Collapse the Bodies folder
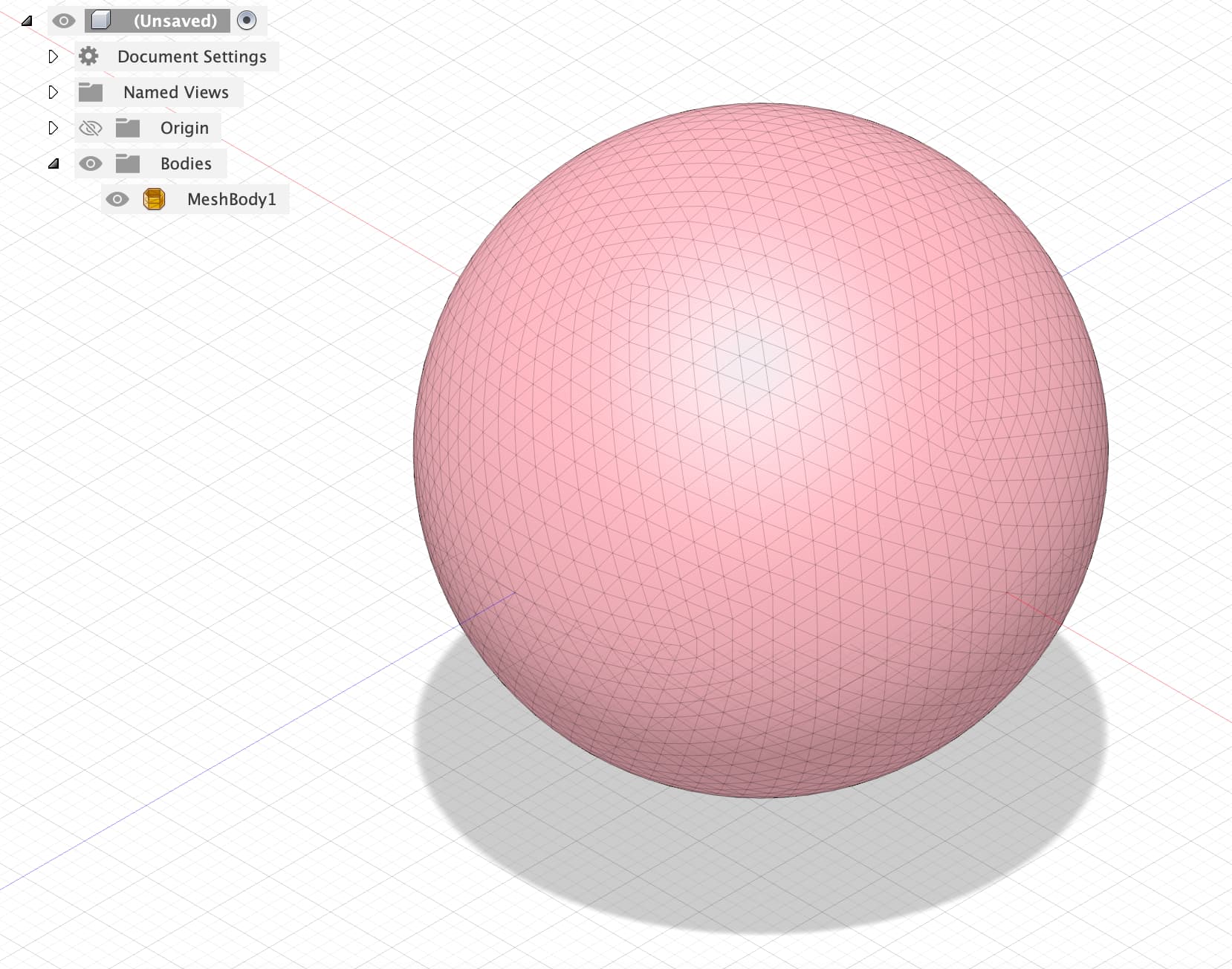The width and height of the screenshot is (1232, 969). click(x=54, y=163)
